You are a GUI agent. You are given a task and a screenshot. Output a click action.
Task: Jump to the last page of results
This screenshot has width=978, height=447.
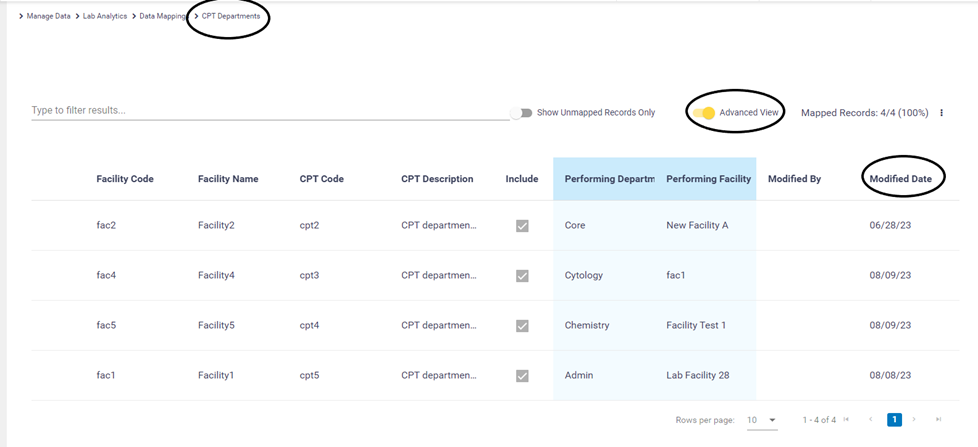[938, 420]
